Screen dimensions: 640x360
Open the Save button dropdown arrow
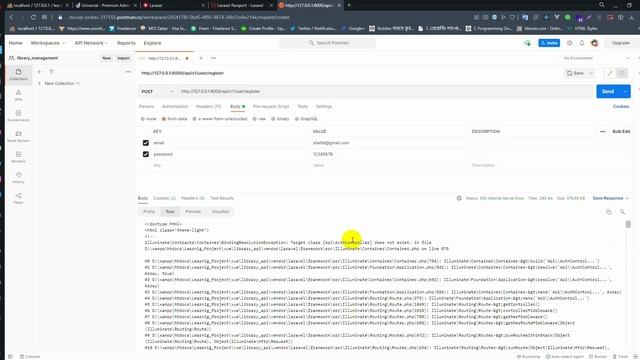tap(591, 73)
